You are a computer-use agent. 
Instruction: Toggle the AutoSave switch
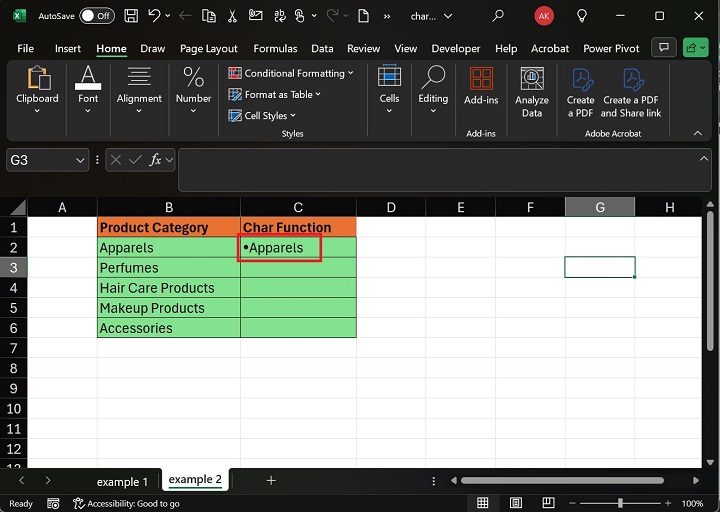(96, 16)
